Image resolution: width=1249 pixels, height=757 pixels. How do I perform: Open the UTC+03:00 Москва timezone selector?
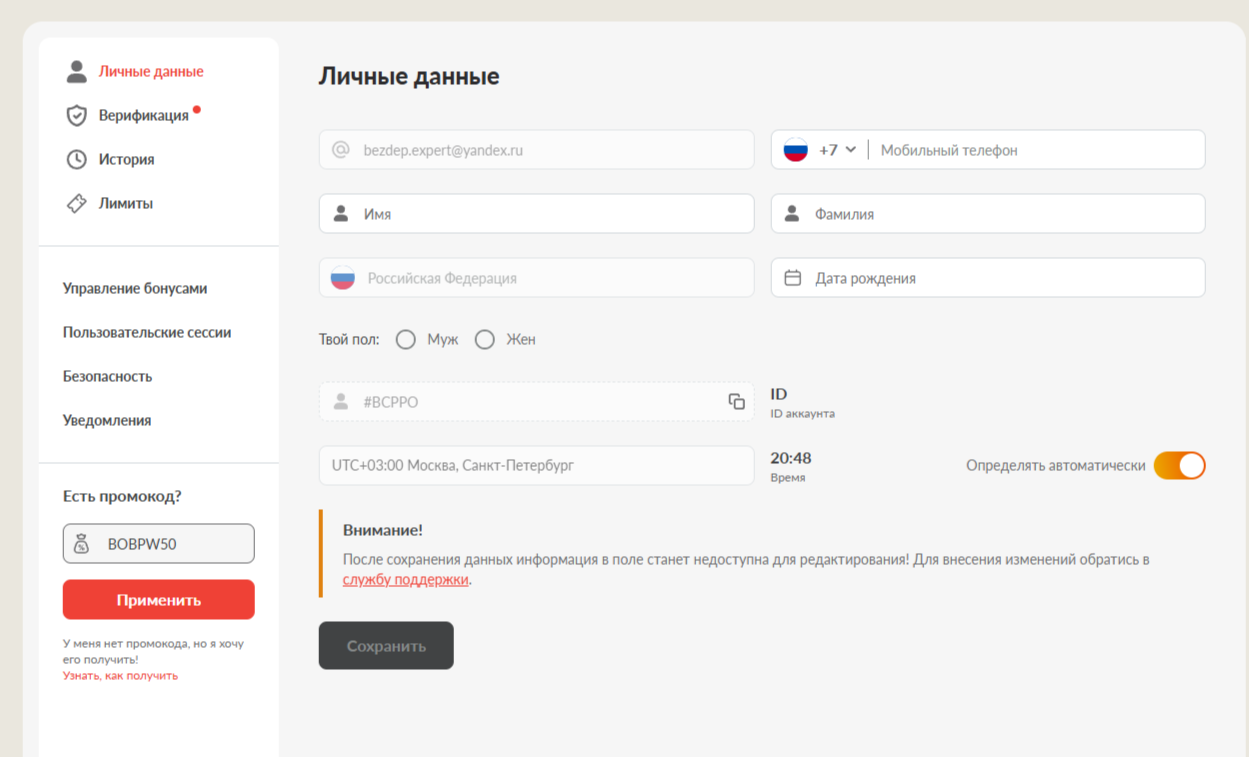click(536, 465)
